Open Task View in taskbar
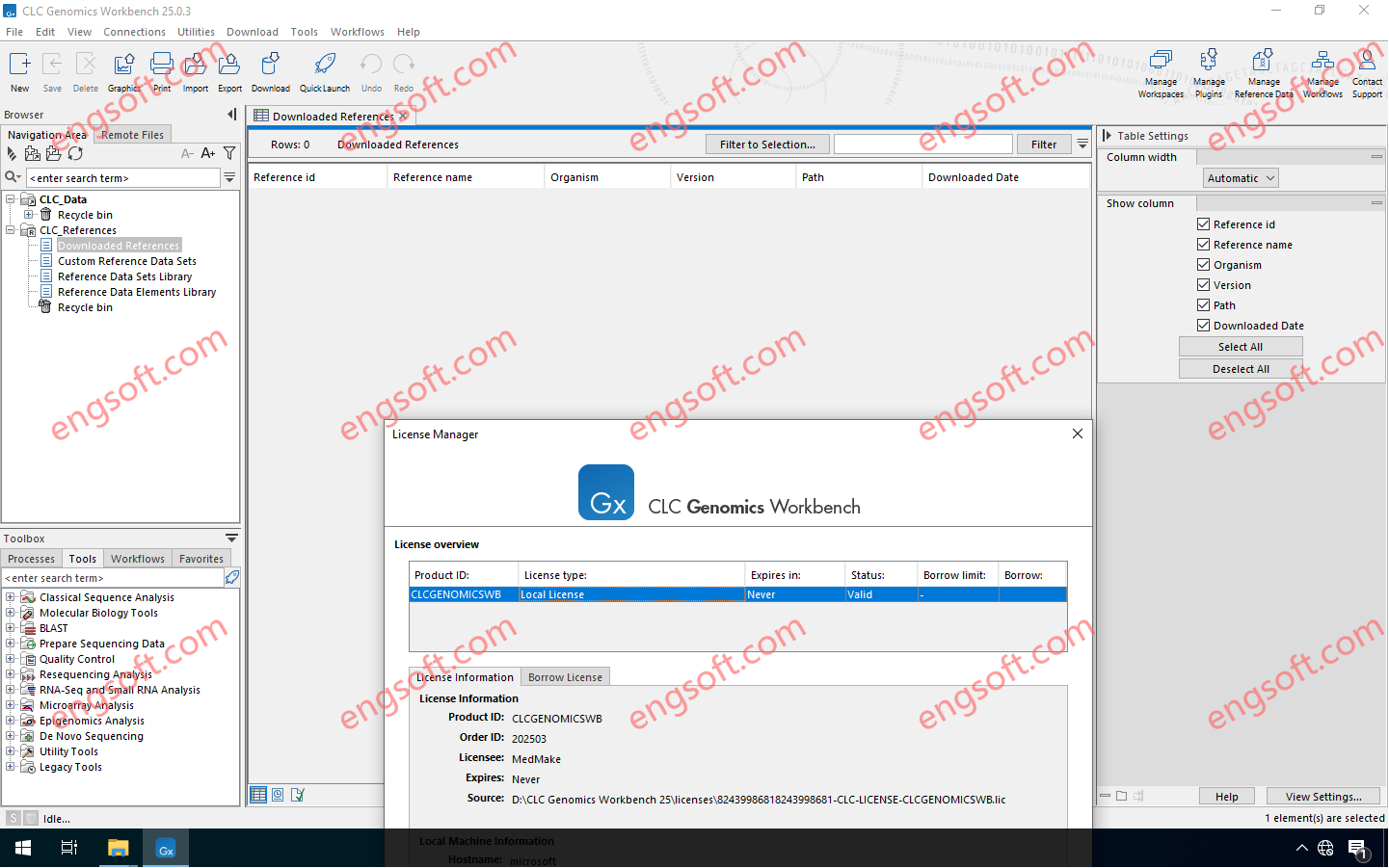Screen dimensions: 1389x868 pos(69,849)
